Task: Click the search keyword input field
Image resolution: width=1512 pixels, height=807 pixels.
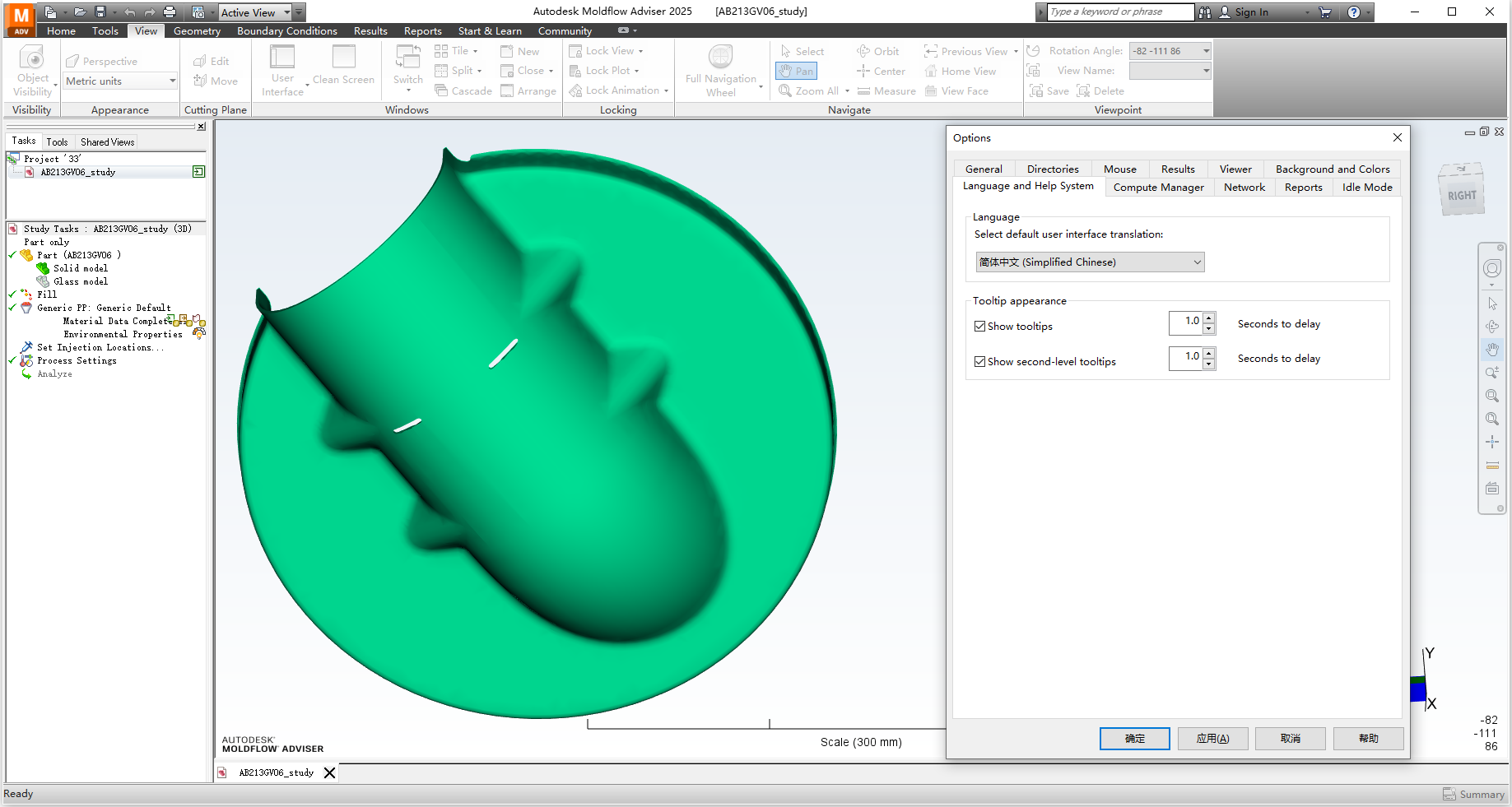Action: 1121,12
